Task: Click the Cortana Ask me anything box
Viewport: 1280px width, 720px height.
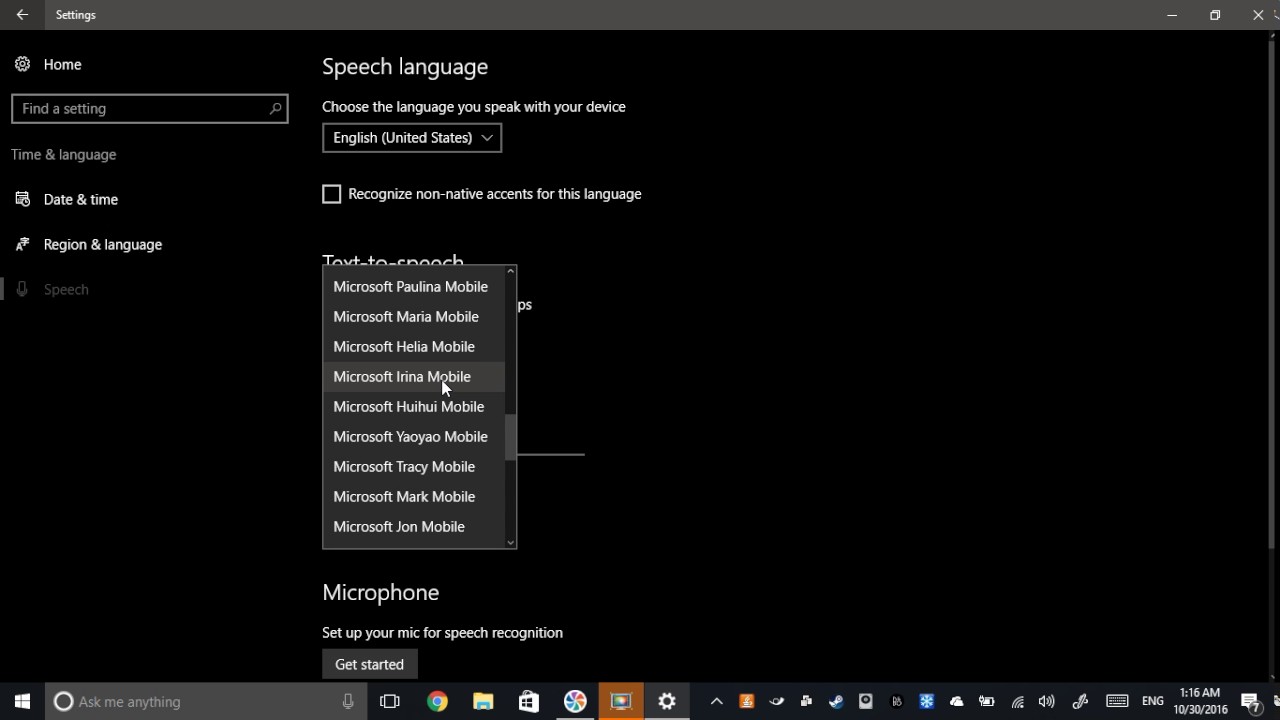Action: pyautogui.click(x=206, y=702)
